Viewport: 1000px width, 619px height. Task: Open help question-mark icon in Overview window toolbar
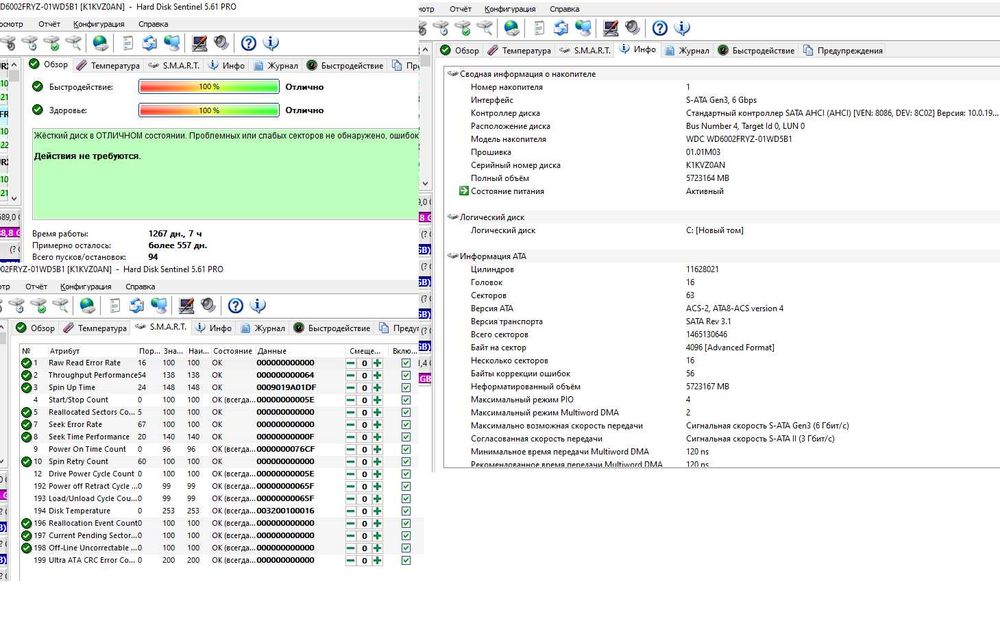click(249, 43)
